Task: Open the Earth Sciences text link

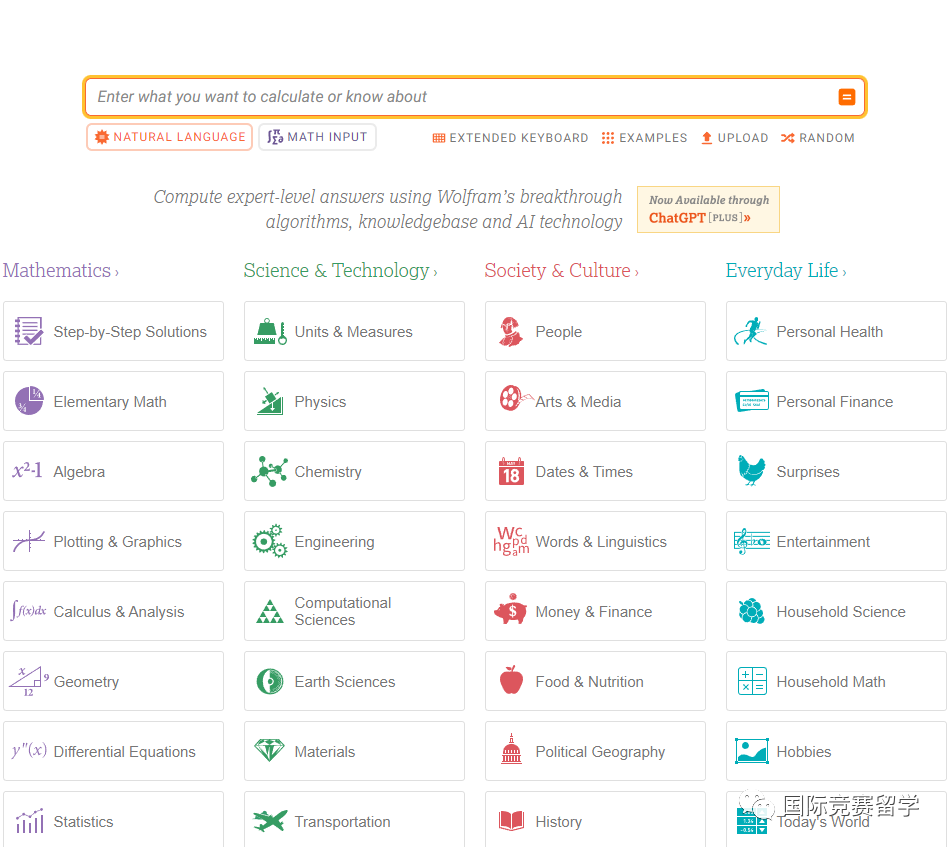Action: 345,682
